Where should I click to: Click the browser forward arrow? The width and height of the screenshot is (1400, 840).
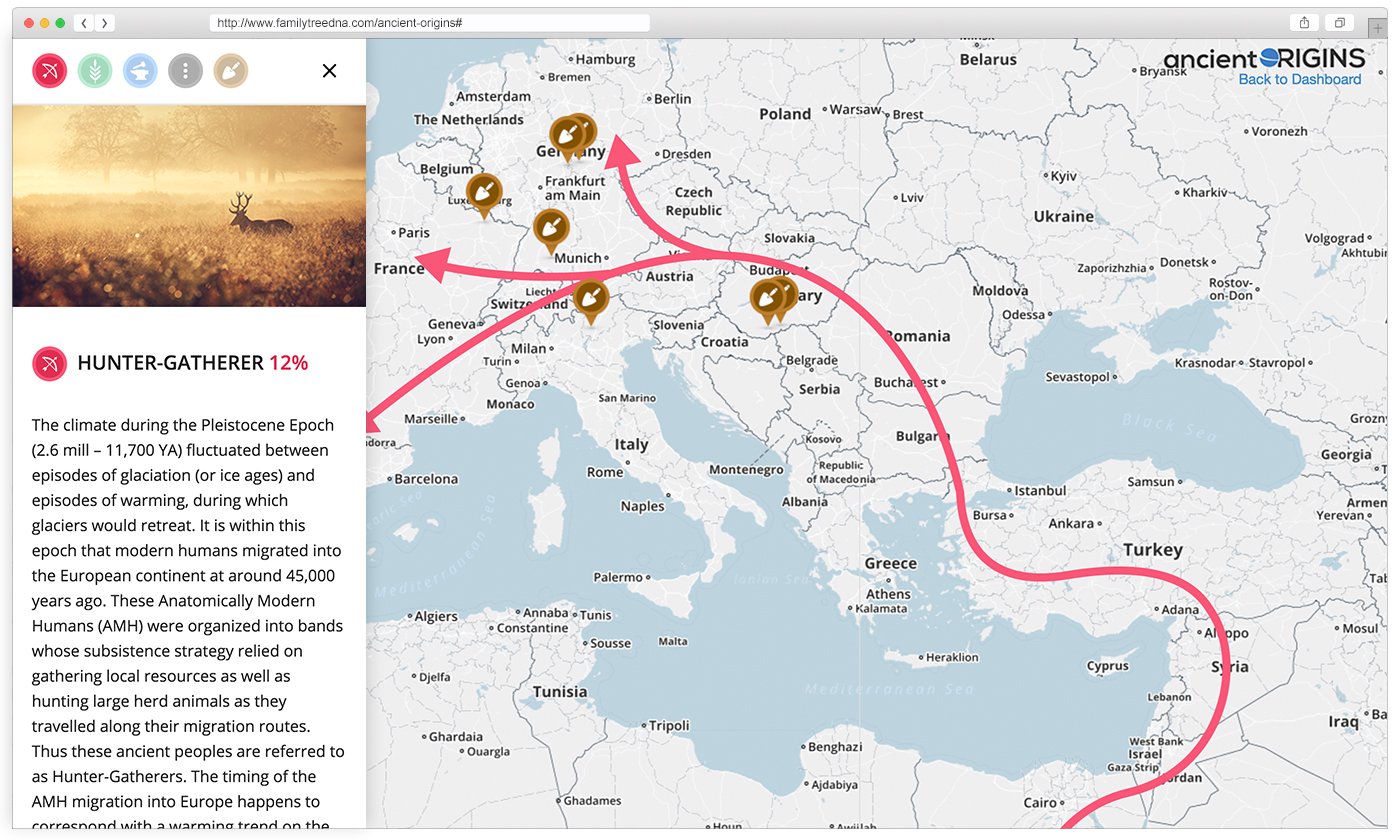tap(104, 23)
